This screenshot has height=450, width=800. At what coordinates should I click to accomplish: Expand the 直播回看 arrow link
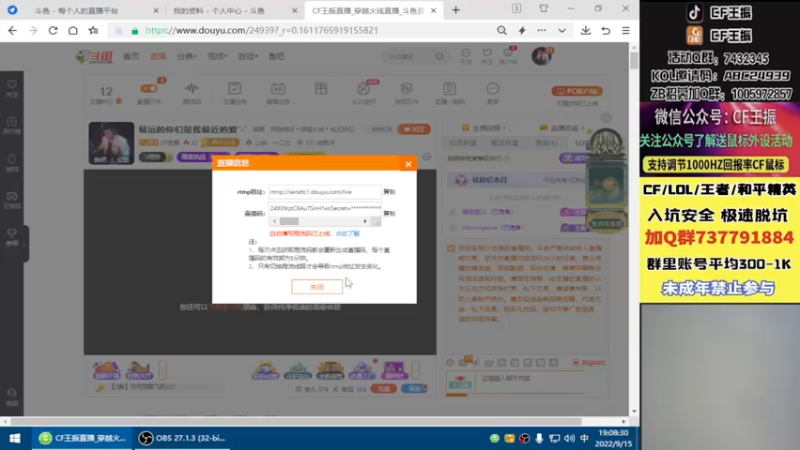562,128
